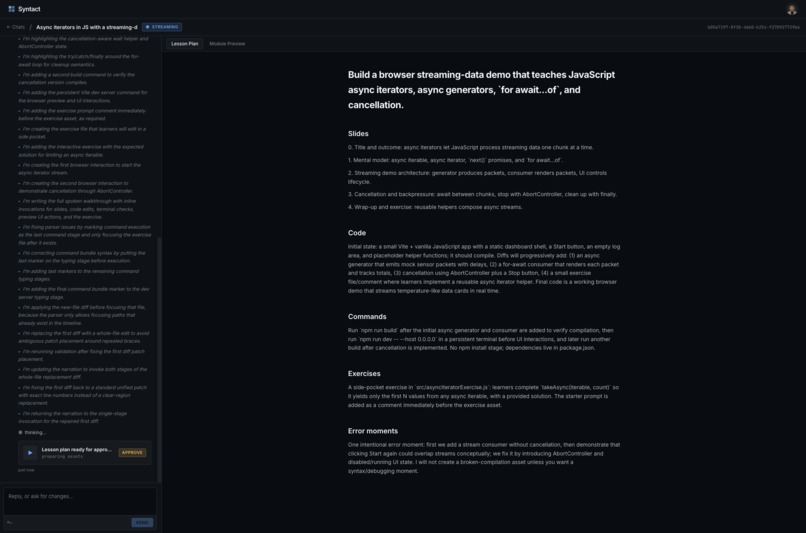
Task: Switch to the Lesson Plan tab
Action: [x=185, y=44]
